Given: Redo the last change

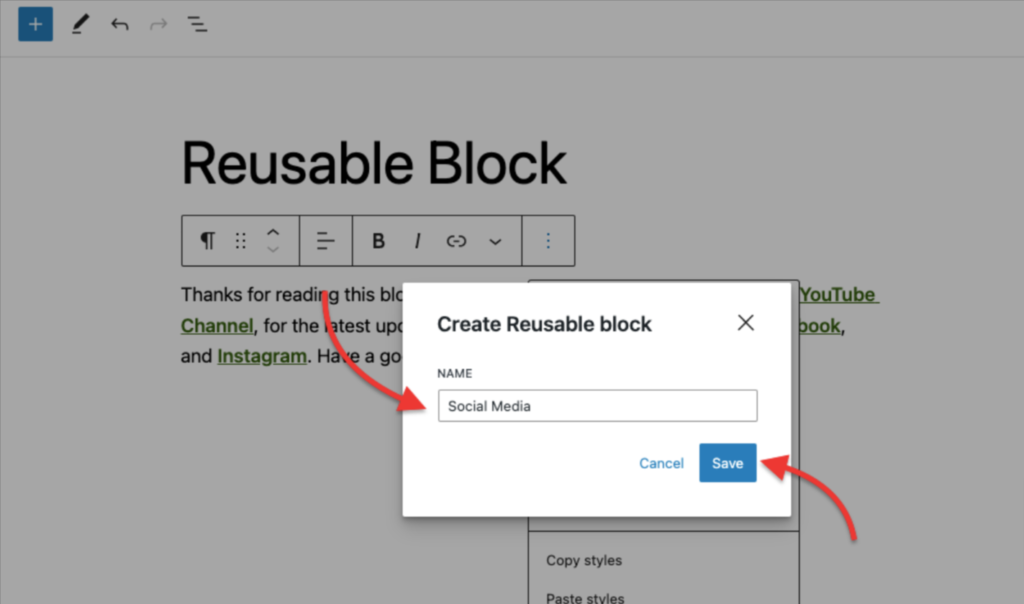Looking at the screenshot, I should pyautogui.click(x=158, y=25).
